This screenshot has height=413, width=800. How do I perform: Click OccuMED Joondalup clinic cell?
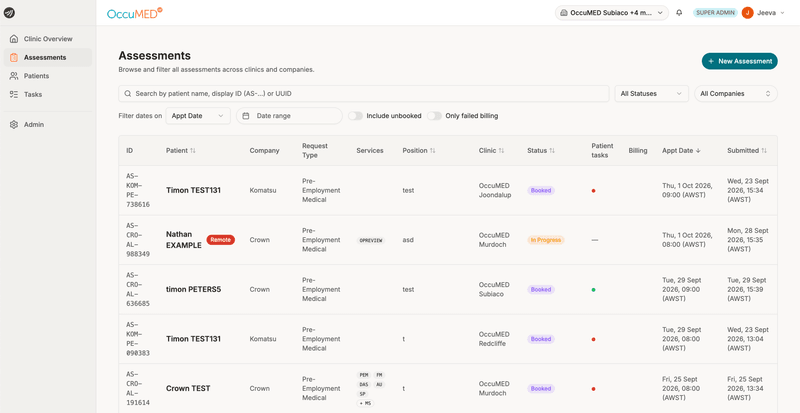tap(495, 190)
